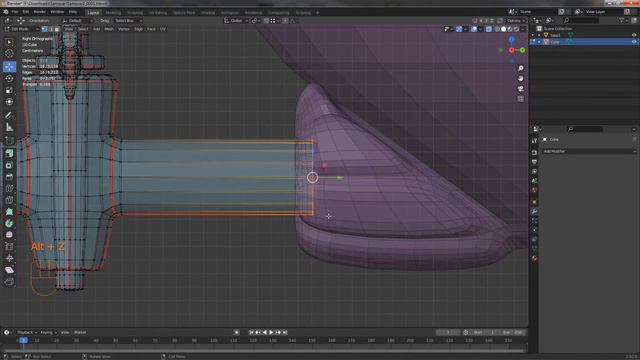Viewport: 640px width, 360px height.
Task: Open the Vertex menu in viewport header
Action: [x=124, y=29]
